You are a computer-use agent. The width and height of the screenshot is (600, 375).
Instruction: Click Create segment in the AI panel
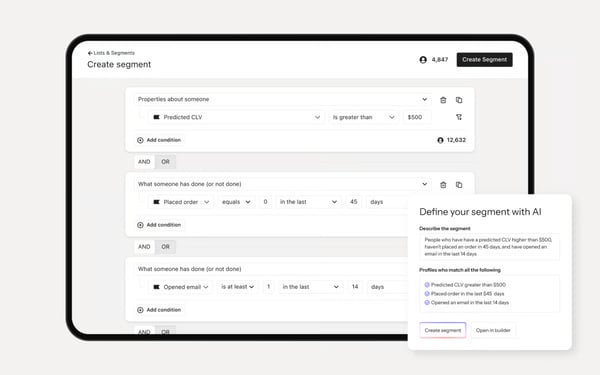click(443, 330)
